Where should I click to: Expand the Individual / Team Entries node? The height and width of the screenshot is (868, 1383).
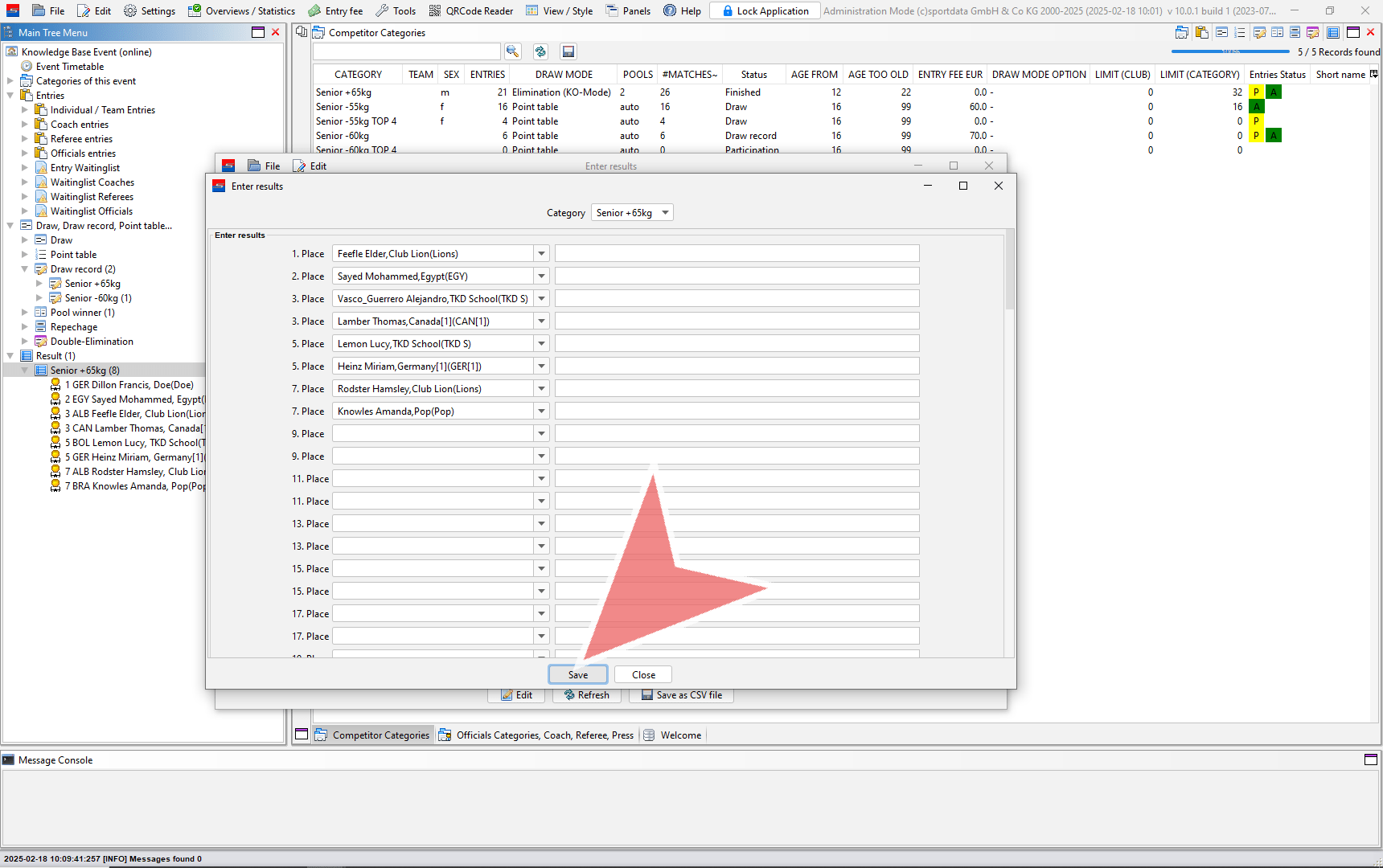point(25,110)
